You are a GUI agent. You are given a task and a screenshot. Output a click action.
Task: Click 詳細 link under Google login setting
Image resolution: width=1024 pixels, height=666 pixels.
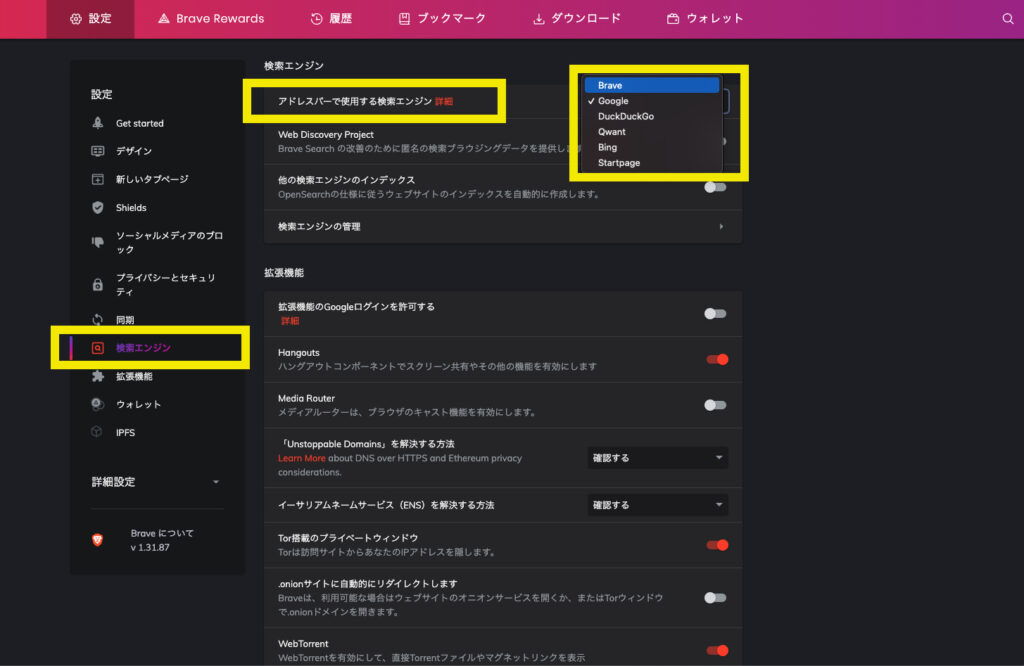tap(290, 321)
